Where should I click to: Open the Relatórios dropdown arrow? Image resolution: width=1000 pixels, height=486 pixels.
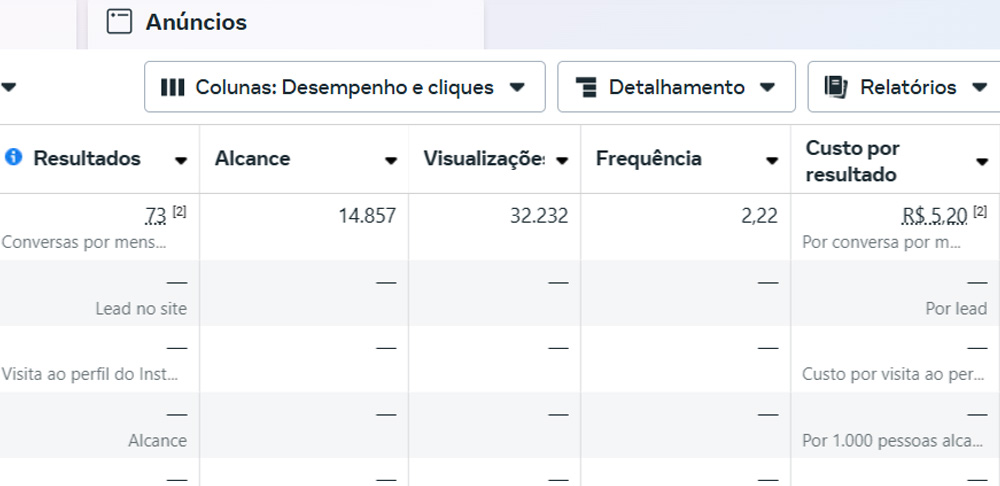click(x=977, y=87)
